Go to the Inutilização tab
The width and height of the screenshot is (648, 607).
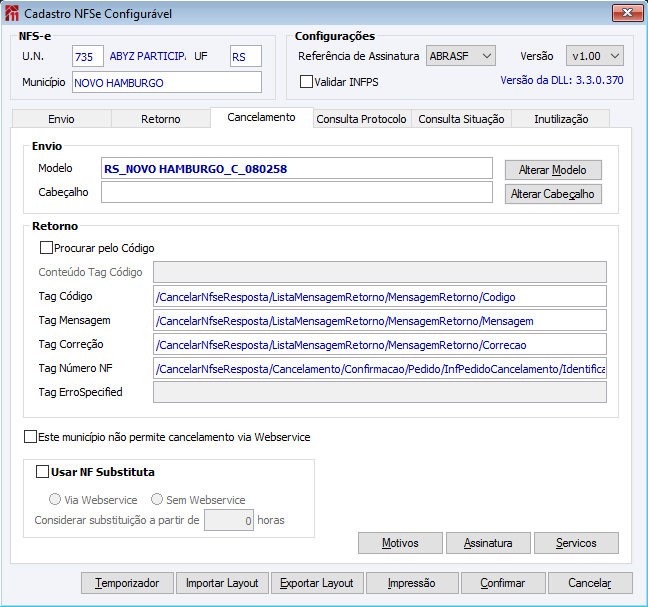pyautogui.click(x=561, y=119)
